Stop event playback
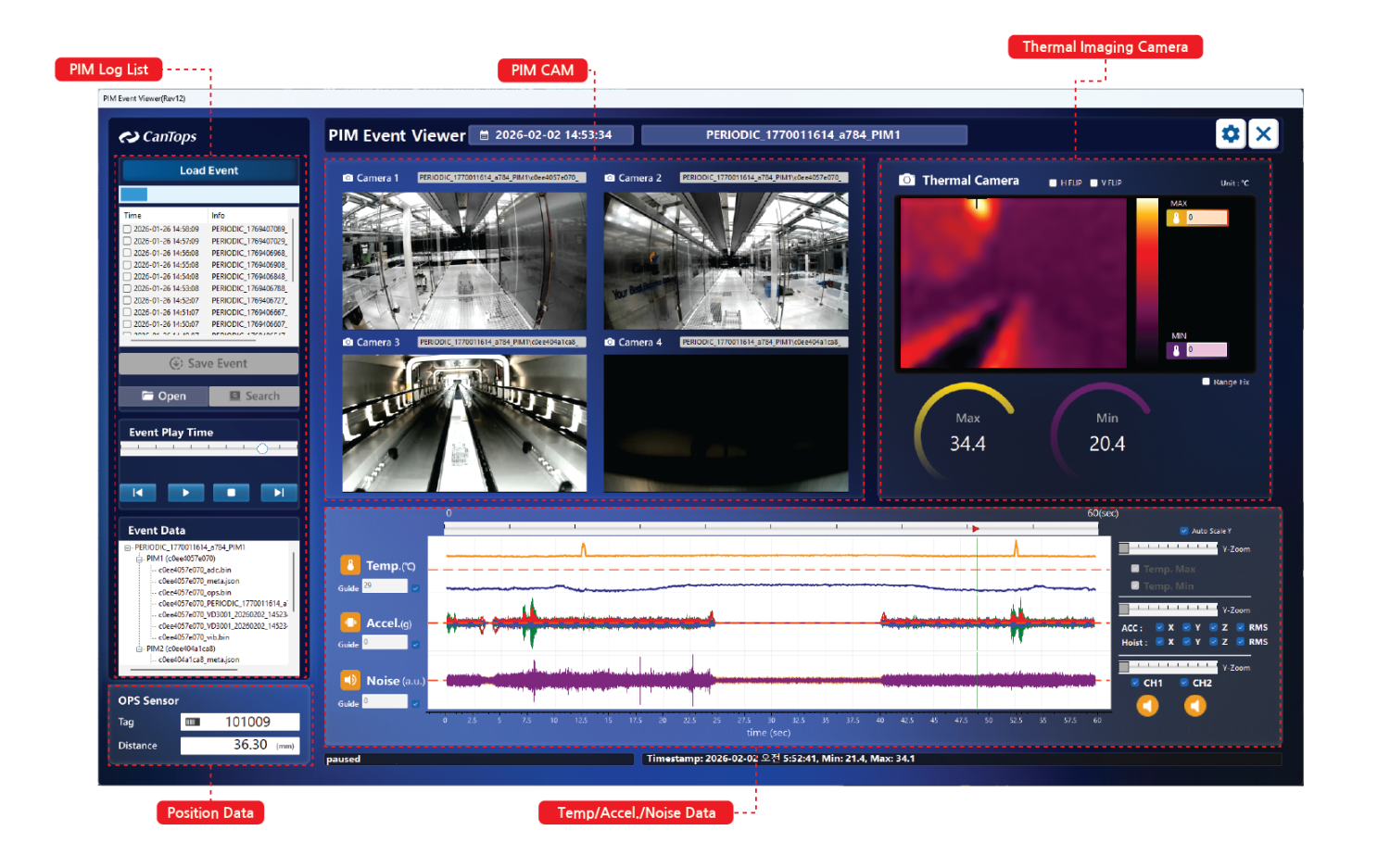 point(232,493)
